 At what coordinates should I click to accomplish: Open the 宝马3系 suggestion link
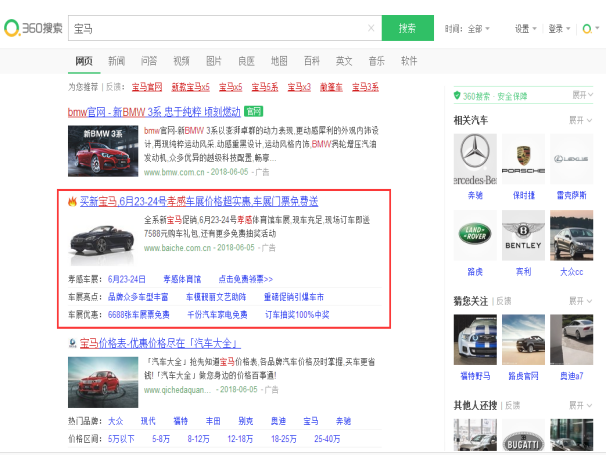pyautogui.click(x=365, y=87)
